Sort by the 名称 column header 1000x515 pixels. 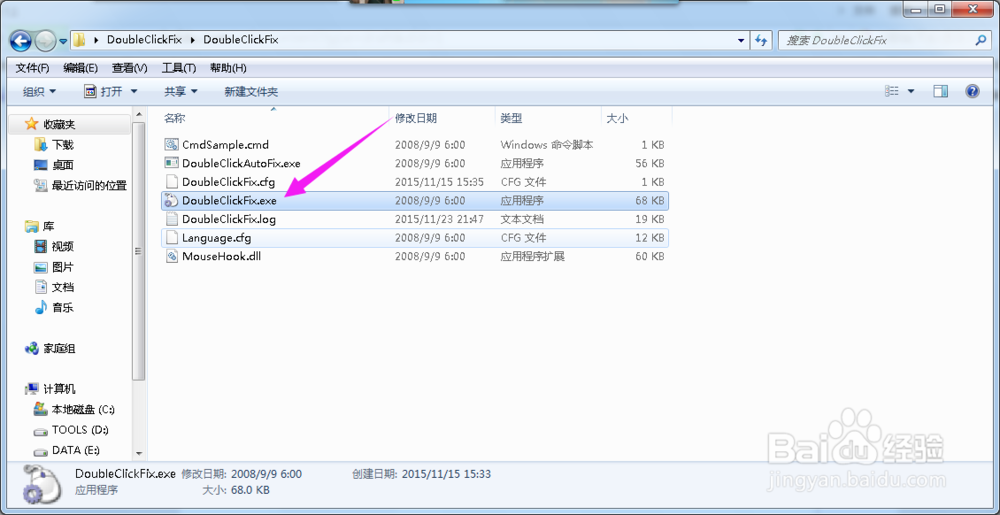[174, 118]
